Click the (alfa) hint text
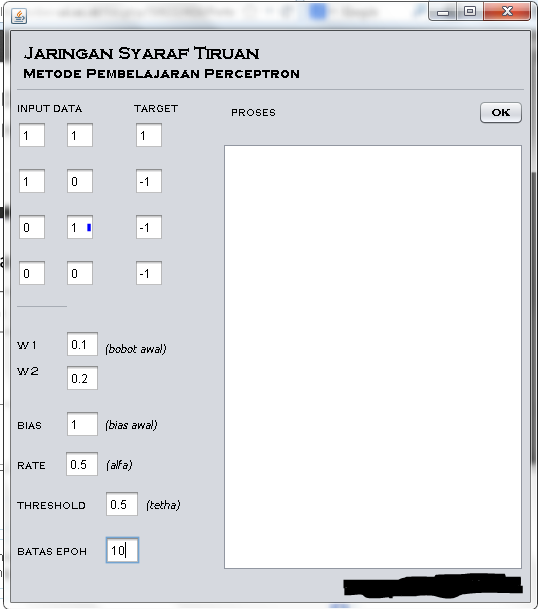Screen dimensions: 538x609 tap(119, 465)
